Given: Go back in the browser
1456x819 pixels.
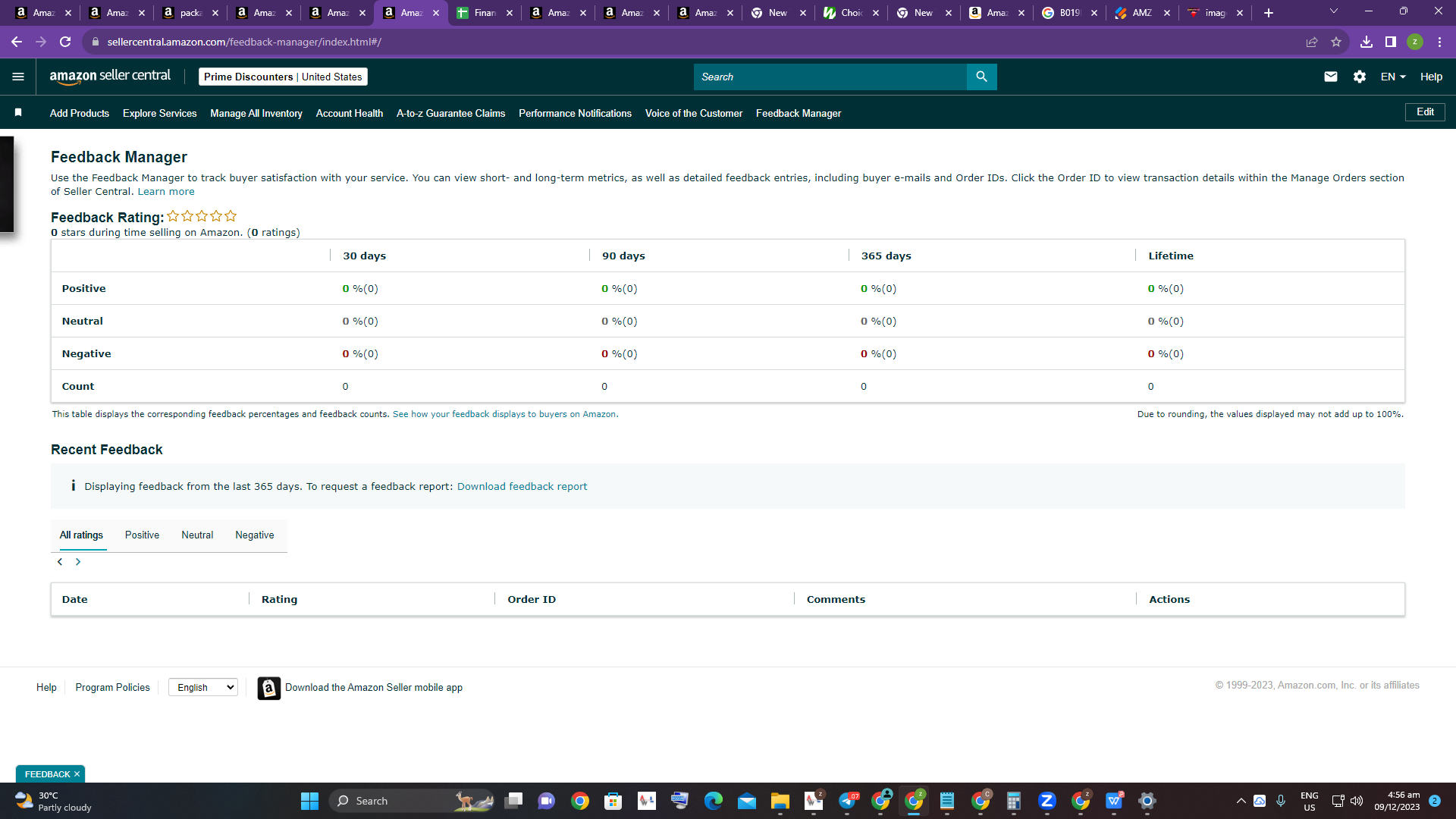Looking at the screenshot, I should click(17, 42).
